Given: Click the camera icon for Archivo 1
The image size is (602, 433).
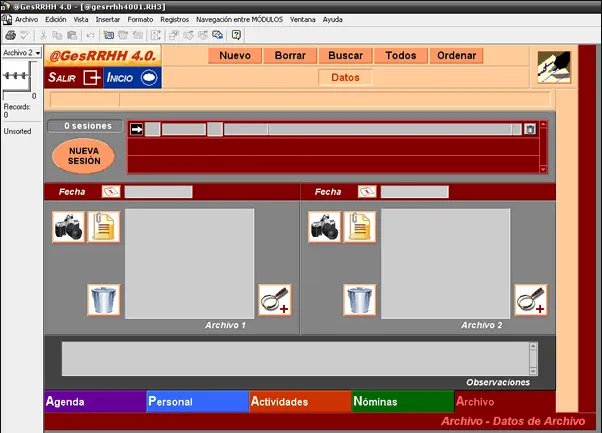Looking at the screenshot, I should (x=68, y=227).
